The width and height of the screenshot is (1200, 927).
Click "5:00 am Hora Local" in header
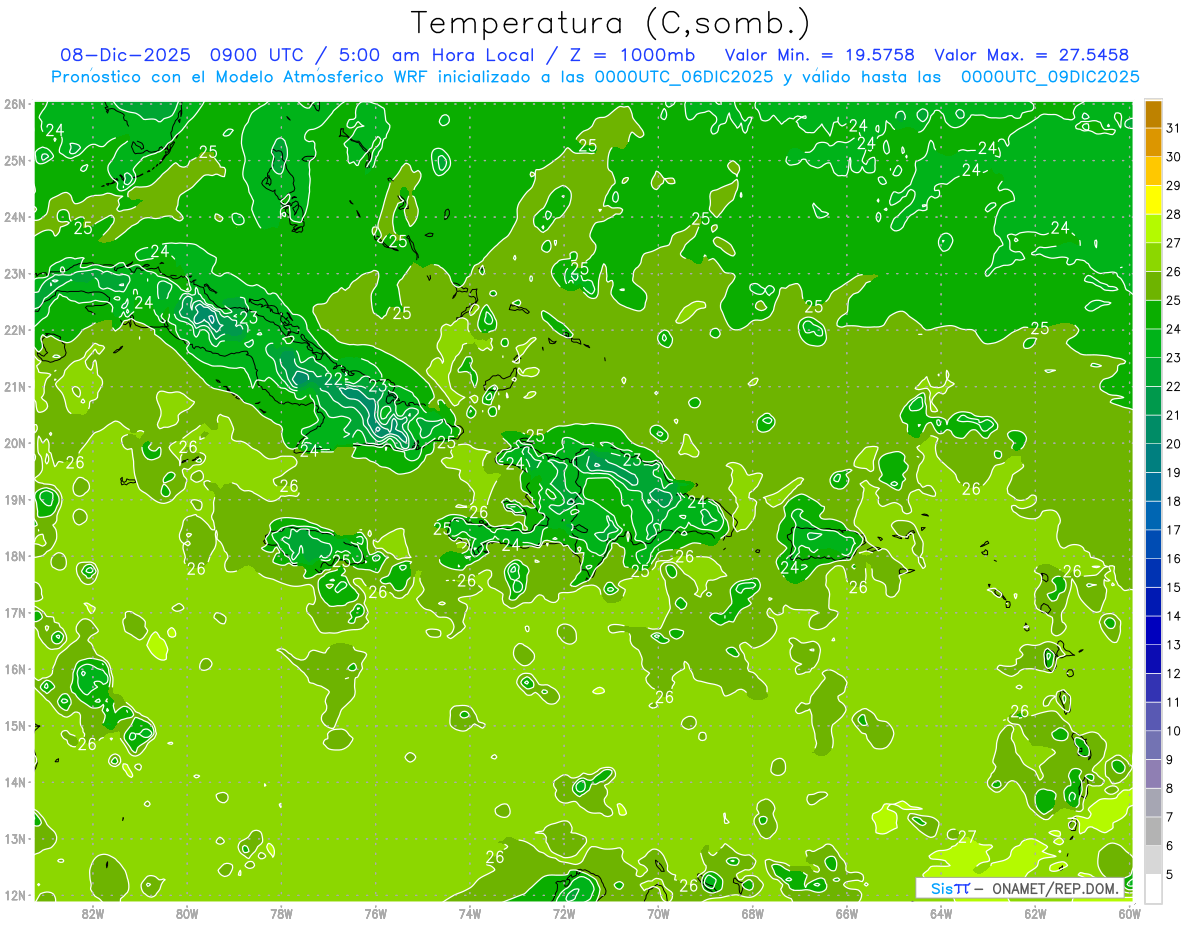(x=435, y=56)
